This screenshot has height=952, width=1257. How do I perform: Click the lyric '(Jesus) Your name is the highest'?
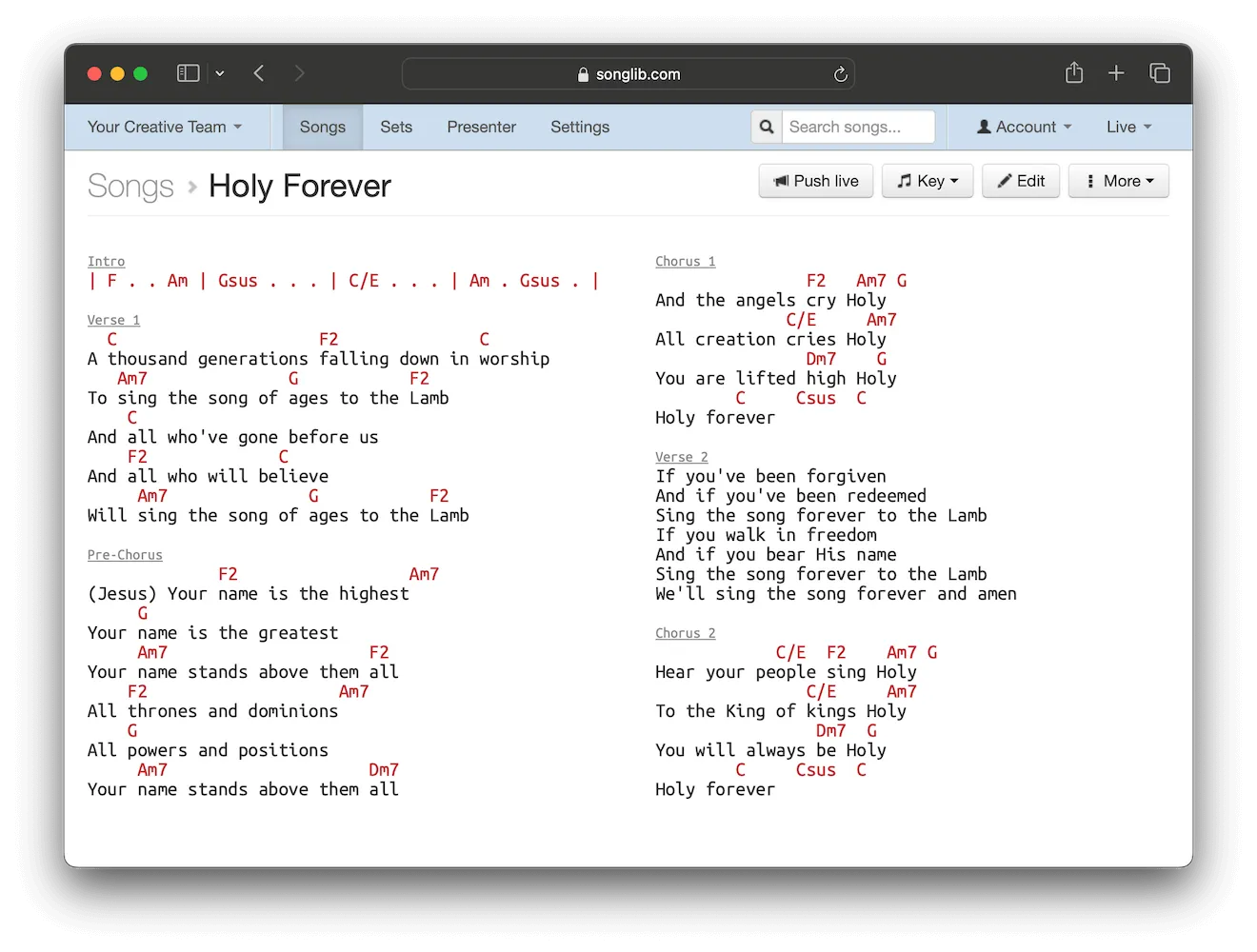248,594
